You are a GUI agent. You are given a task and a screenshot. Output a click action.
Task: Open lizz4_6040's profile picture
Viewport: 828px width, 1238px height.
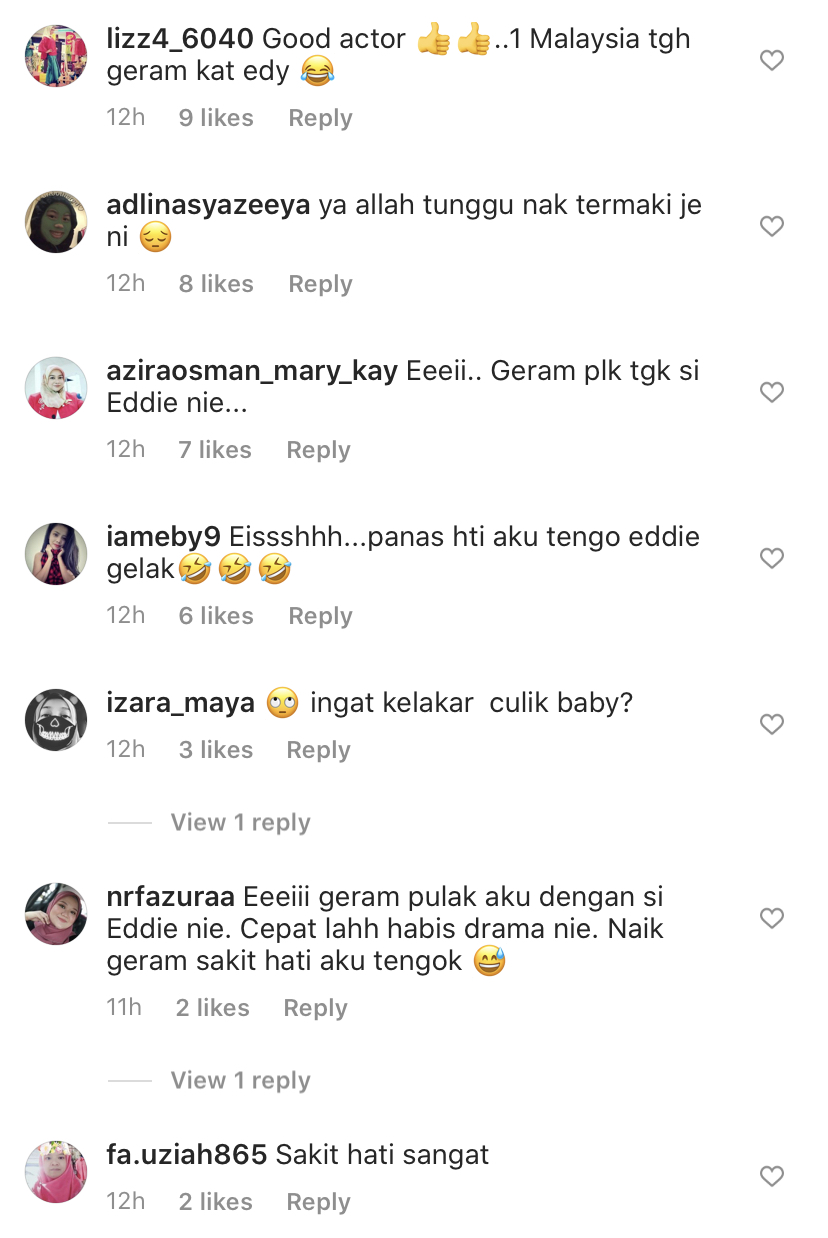click(56, 56)
